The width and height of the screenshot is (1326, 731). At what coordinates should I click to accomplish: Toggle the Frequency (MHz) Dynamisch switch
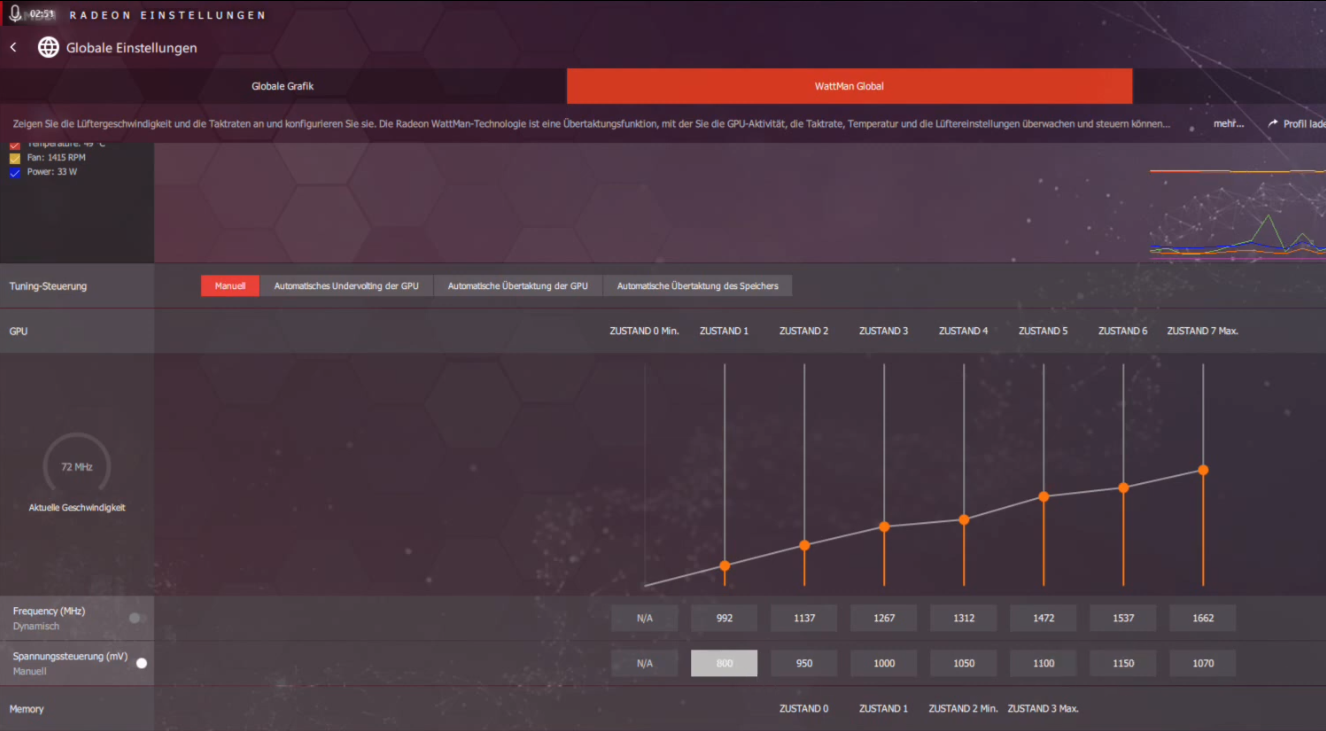tap(137, 618)
